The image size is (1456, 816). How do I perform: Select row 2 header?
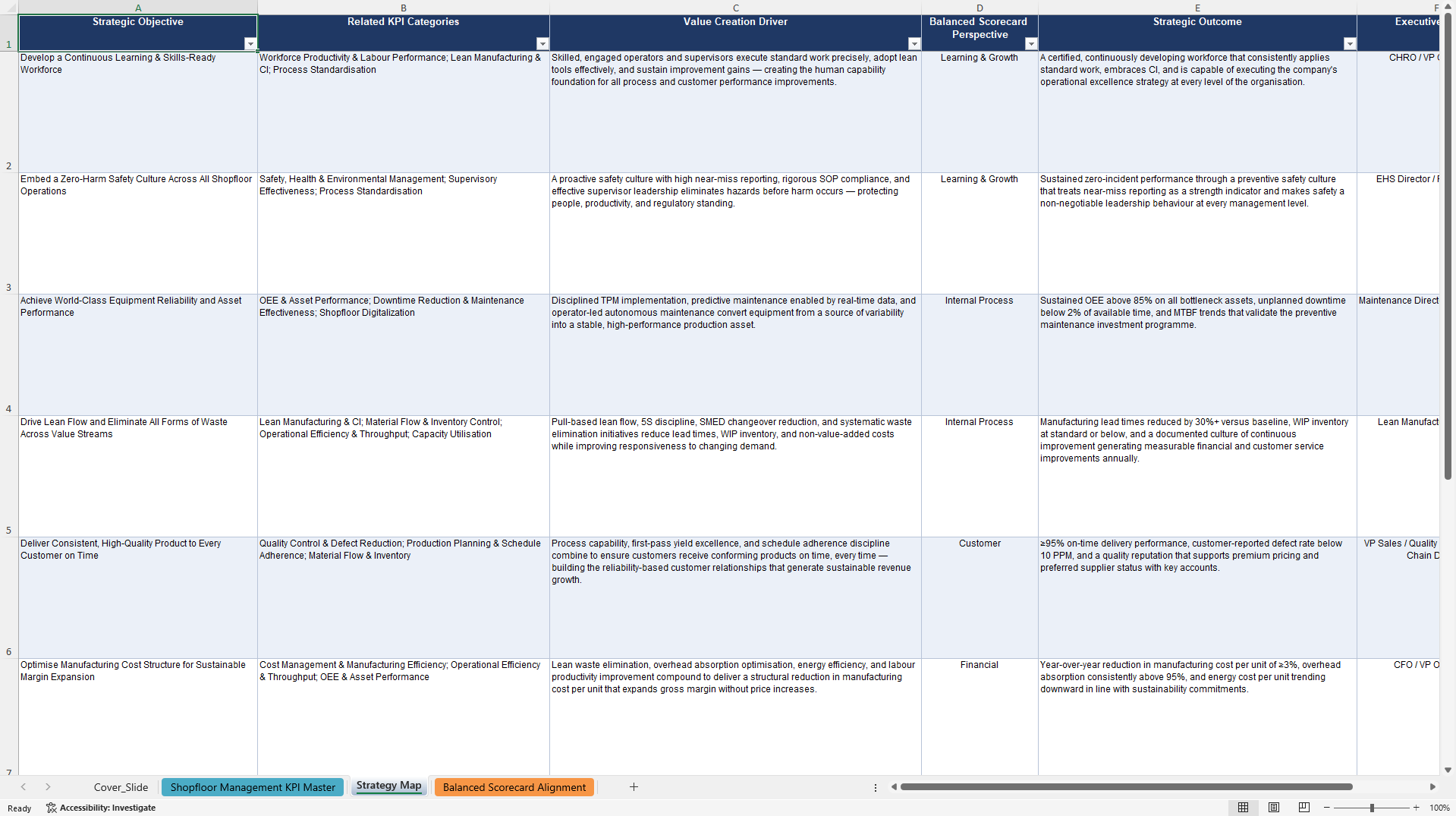pos(9,112)
